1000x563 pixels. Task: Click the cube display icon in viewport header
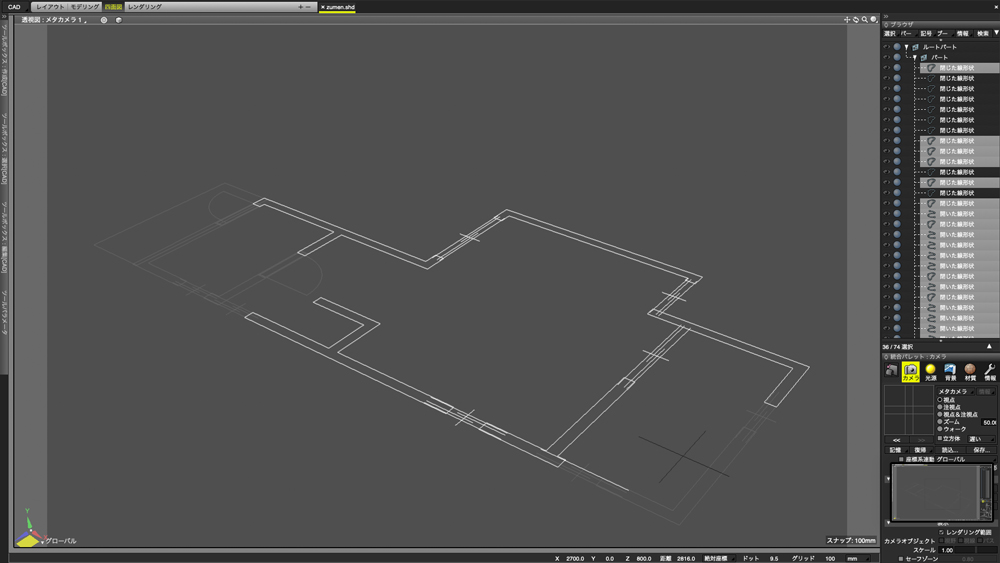point(118,20)
